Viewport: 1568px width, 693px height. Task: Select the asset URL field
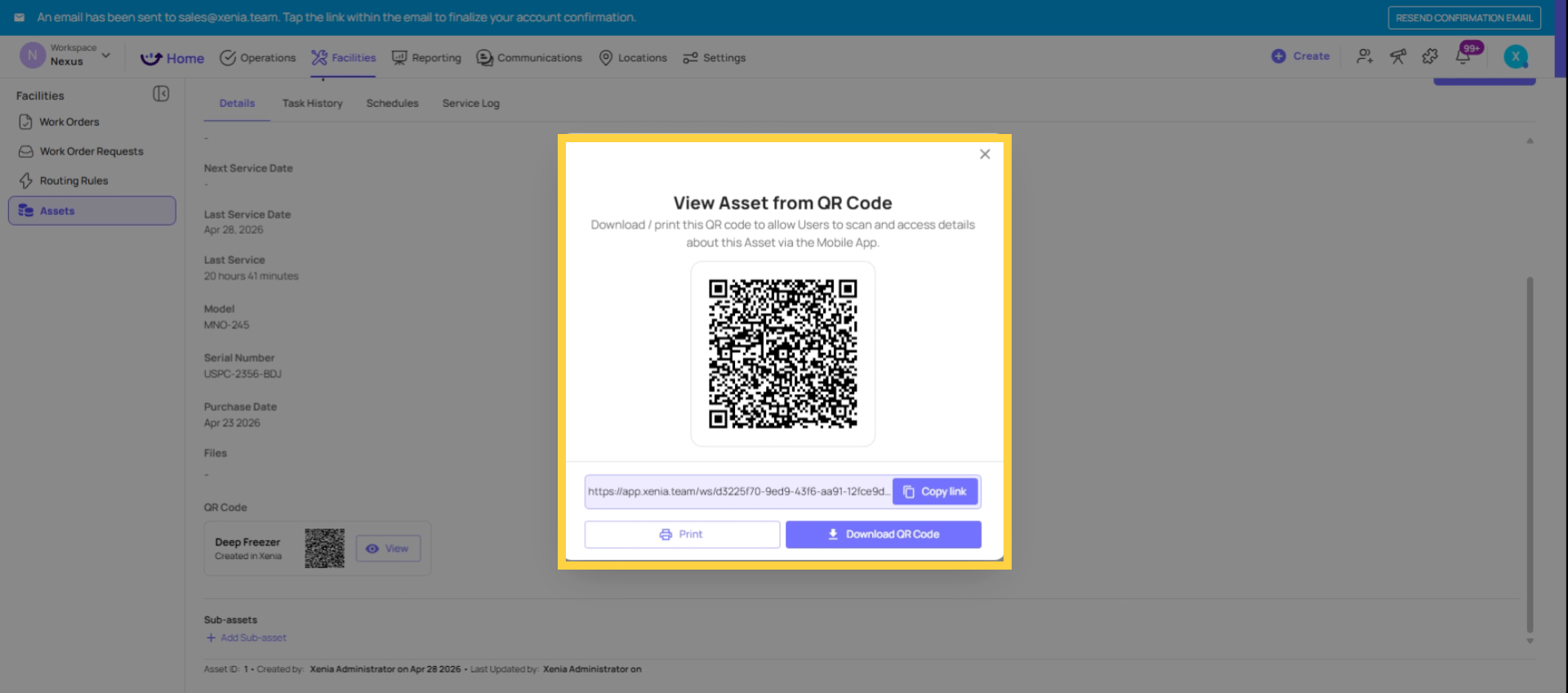coord(738,491)
